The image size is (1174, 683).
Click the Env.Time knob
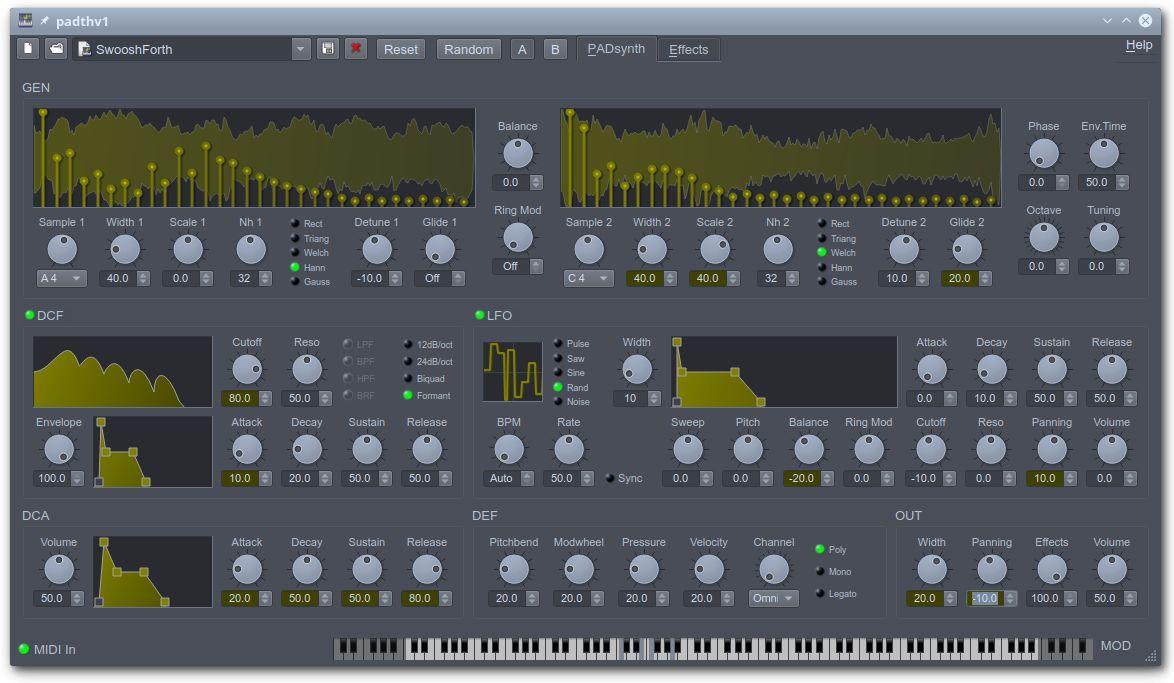click(1103, 154)
